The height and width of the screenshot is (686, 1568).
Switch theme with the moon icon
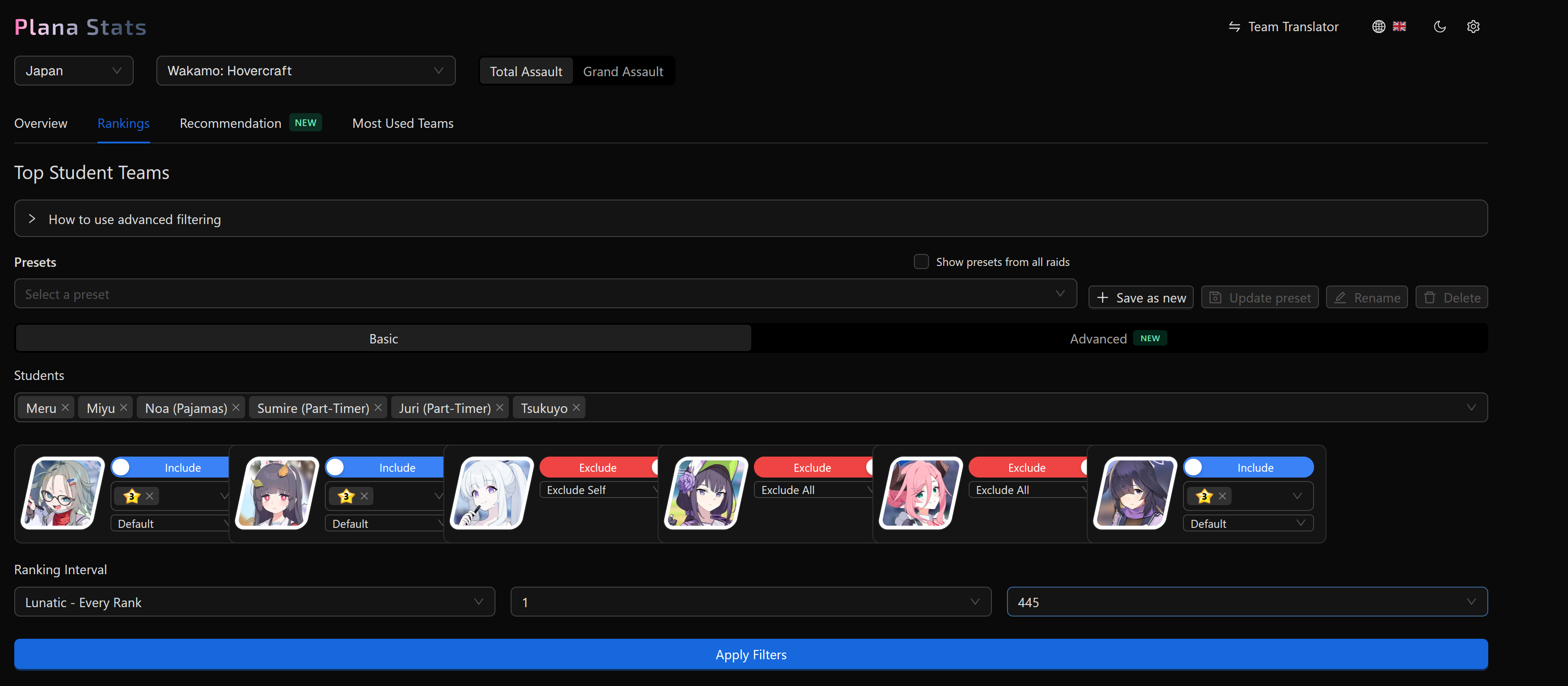pos(1440,27)
